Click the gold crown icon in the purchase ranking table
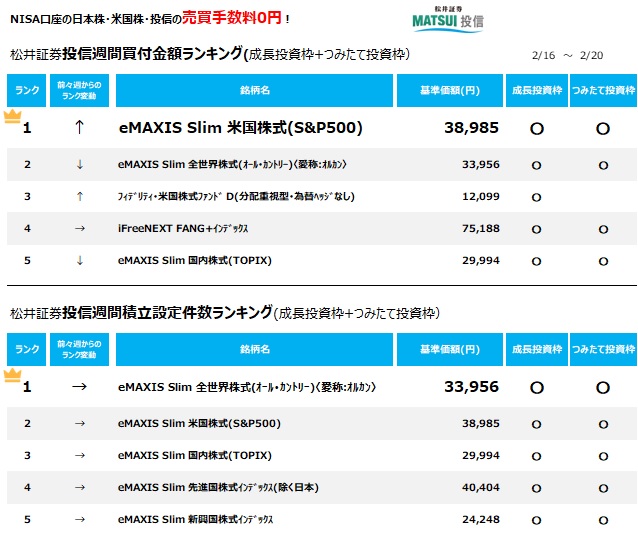Screen dimensions: 638x537 (13, 116)
